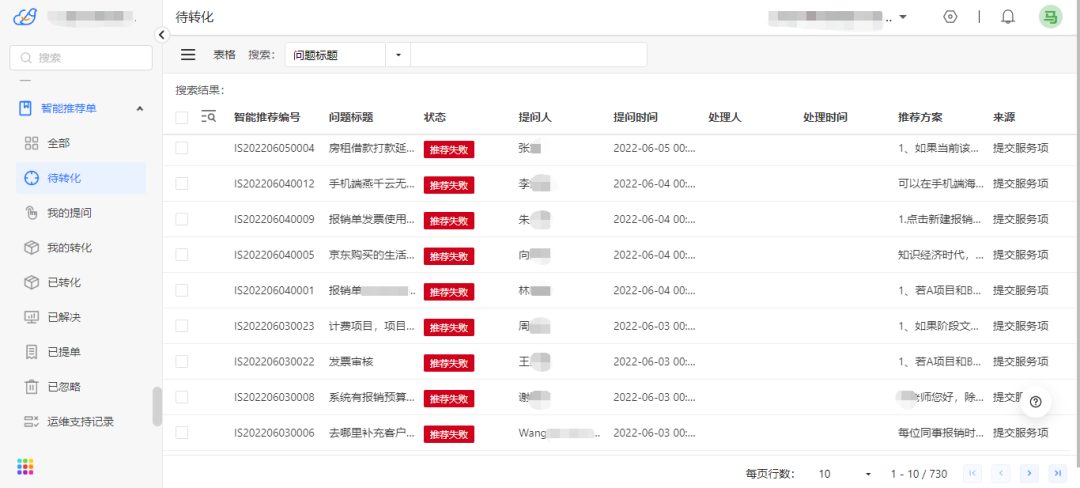Click the 表格 view label
This screenshot has width=1080, height=488.
point(225,55)
